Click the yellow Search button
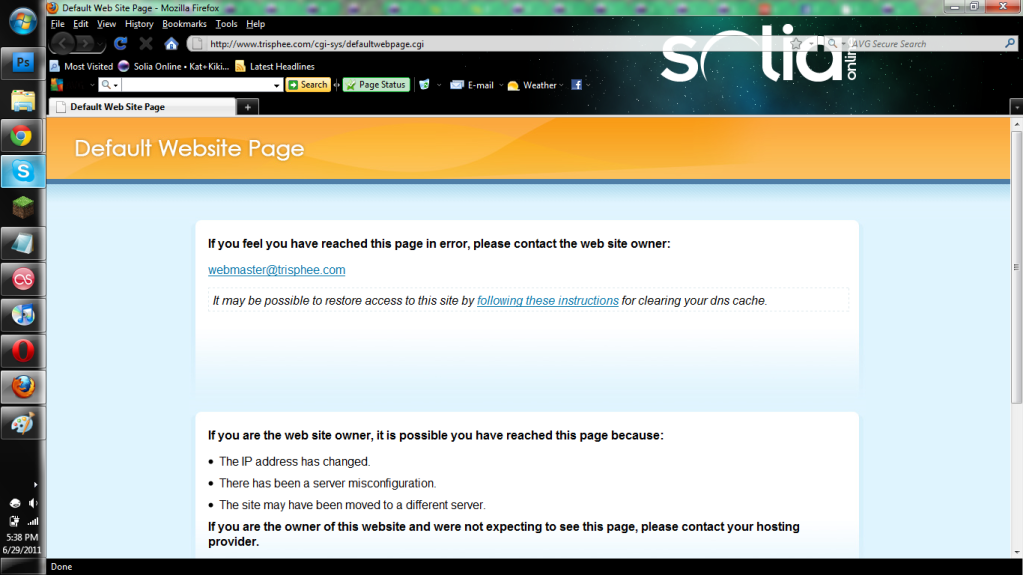Viewport: 1023px width, 575px height. [308, 85]
